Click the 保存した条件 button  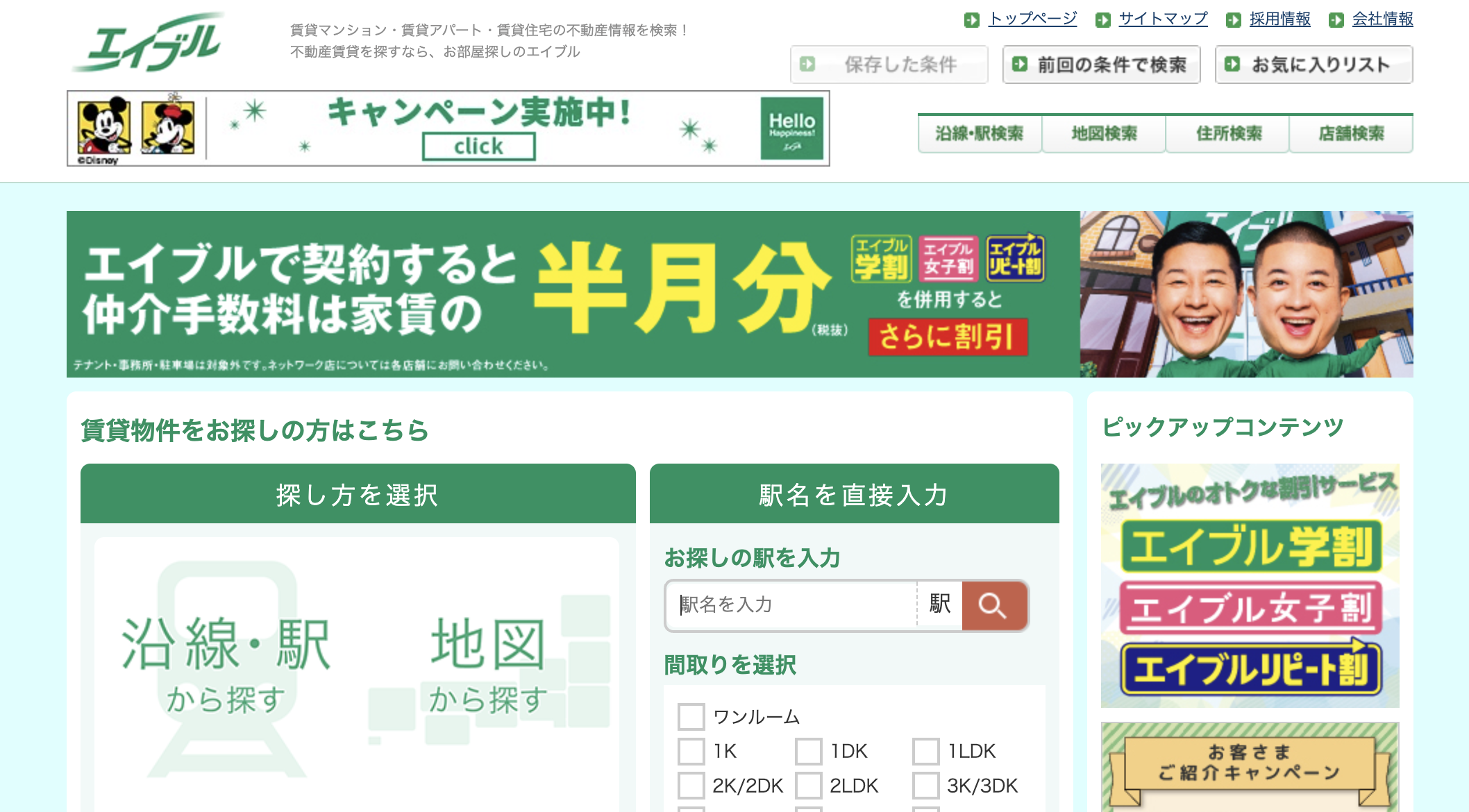889,65
